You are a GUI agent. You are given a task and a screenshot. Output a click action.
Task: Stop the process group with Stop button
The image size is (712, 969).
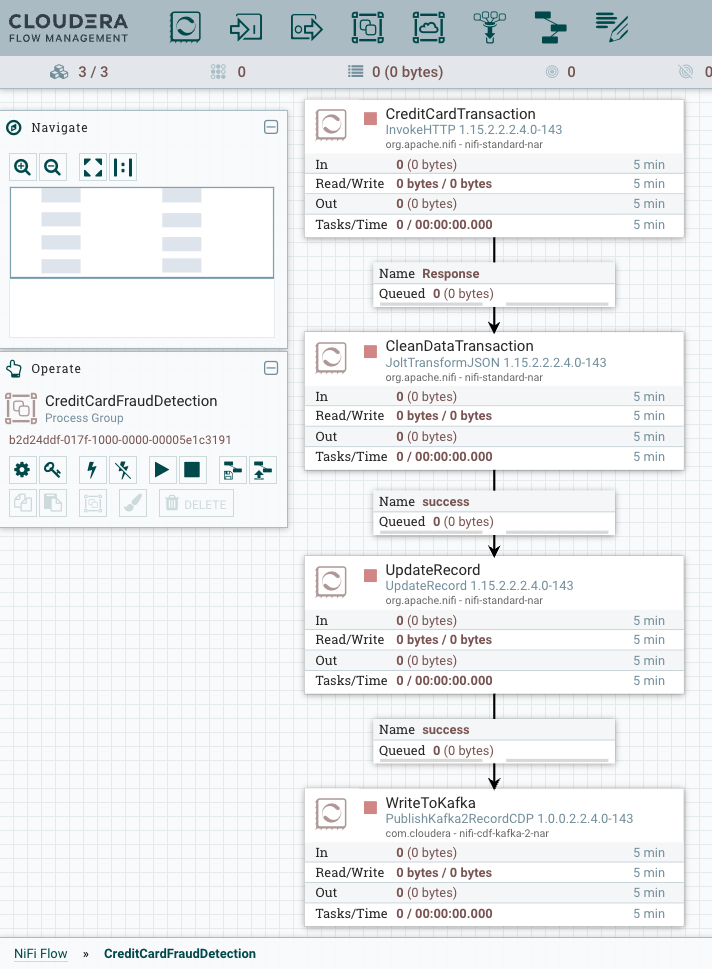coord(192,470)
